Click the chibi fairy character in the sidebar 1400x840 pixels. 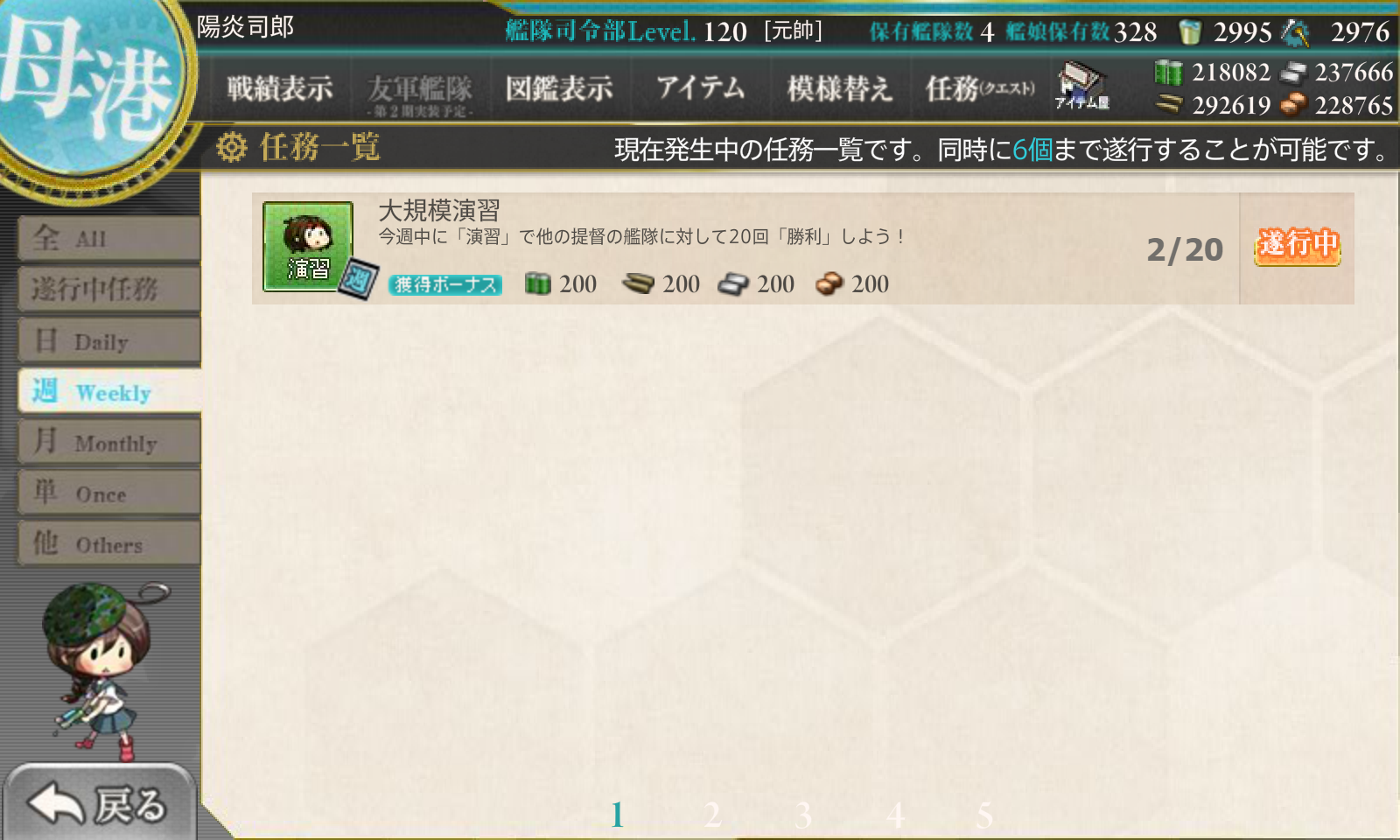(101, 671)
